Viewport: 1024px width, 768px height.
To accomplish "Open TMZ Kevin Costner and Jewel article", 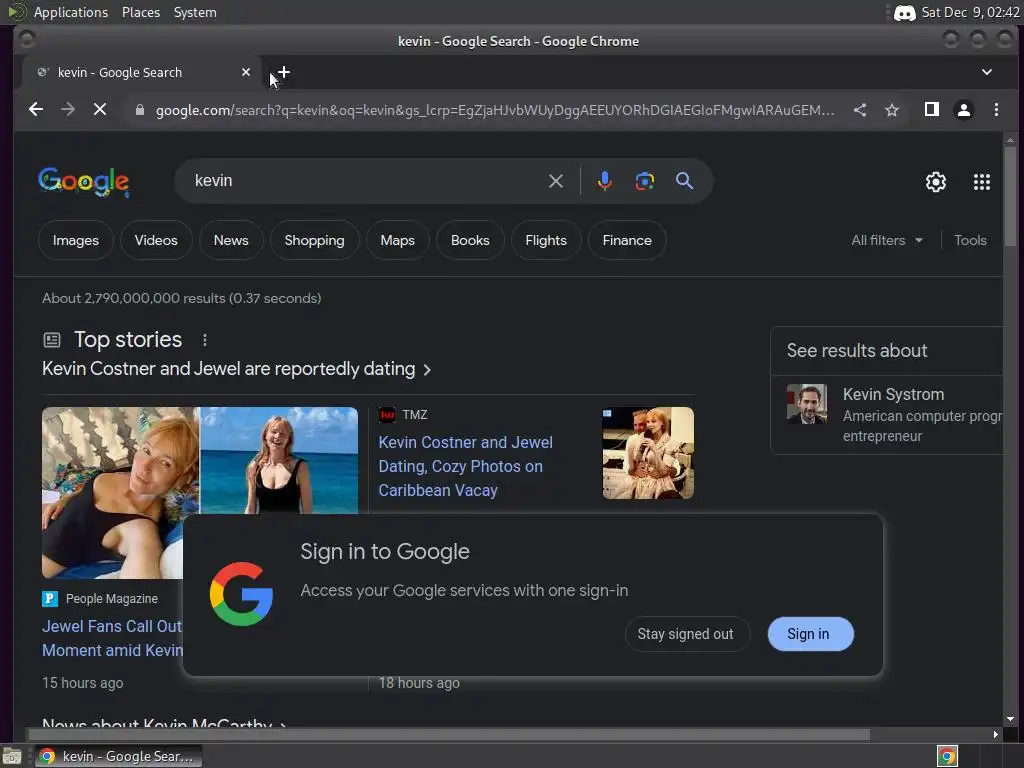I will pyautogui.click(x=465, y=466).
